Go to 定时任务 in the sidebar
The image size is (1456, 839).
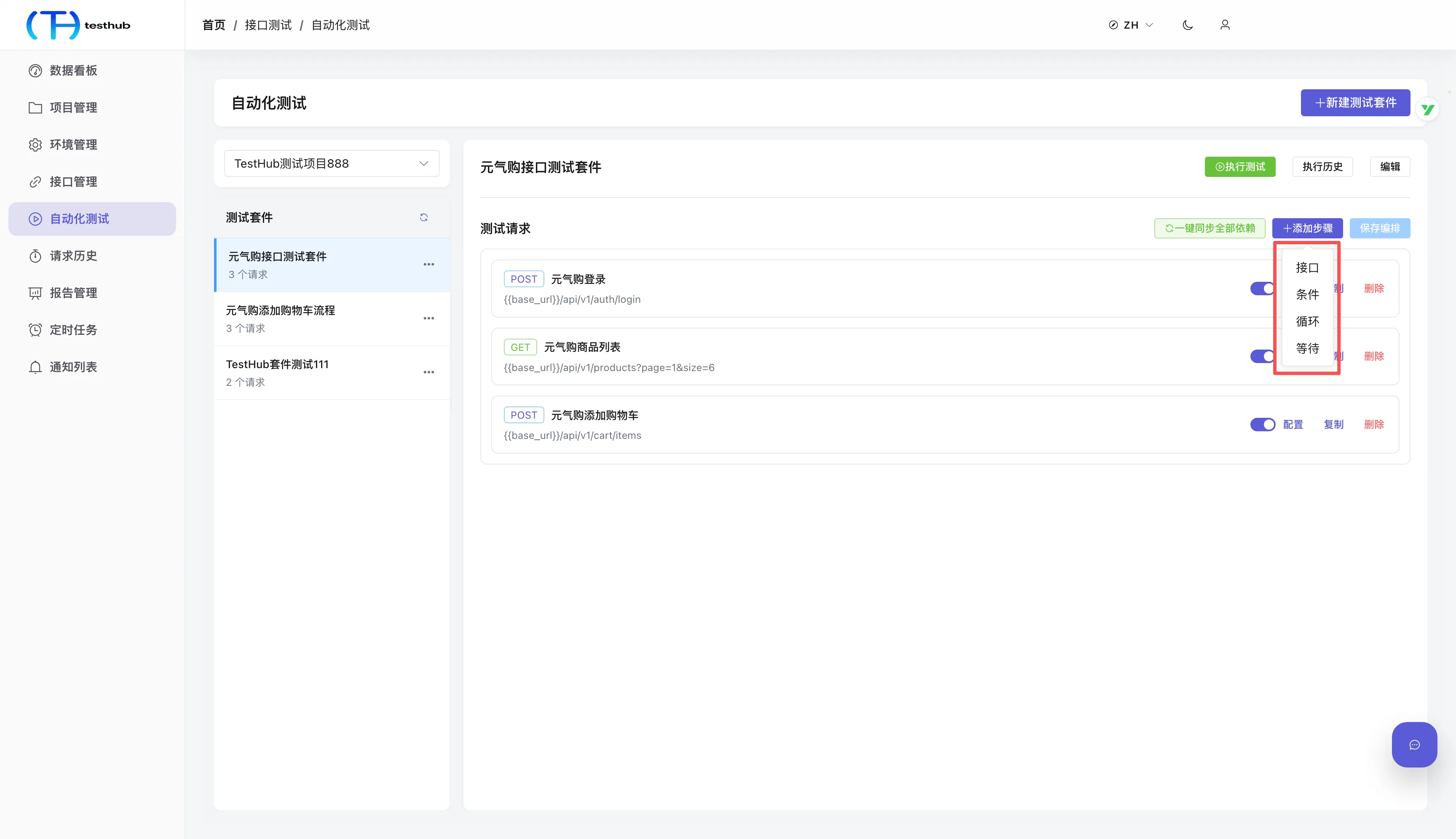point(73,330)
